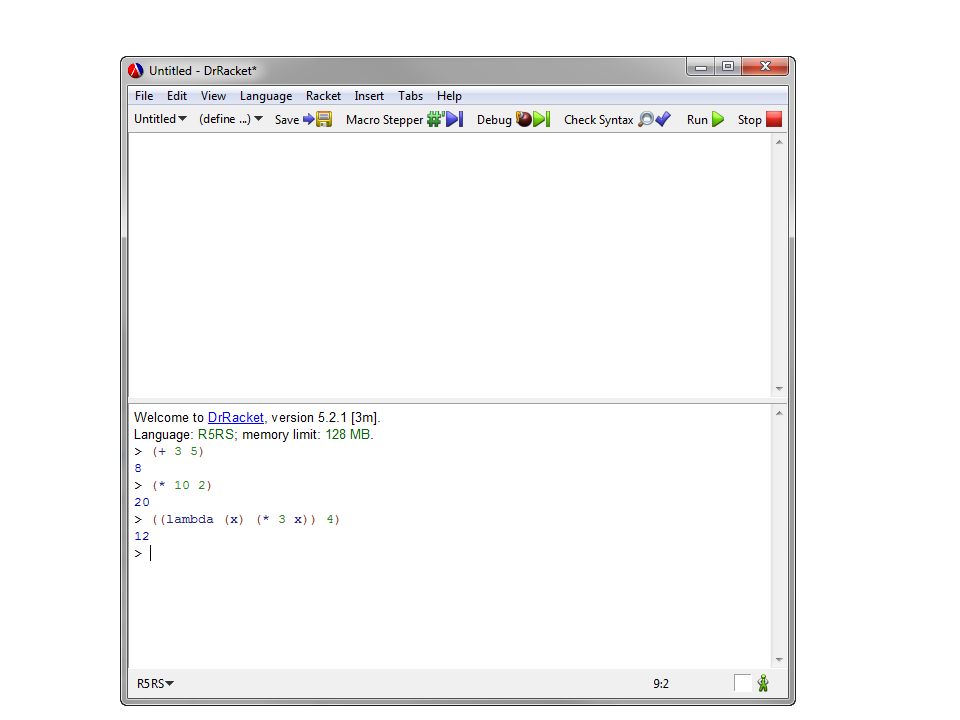
Task: Click the green Run arrow icon
Action: point(718,119)
